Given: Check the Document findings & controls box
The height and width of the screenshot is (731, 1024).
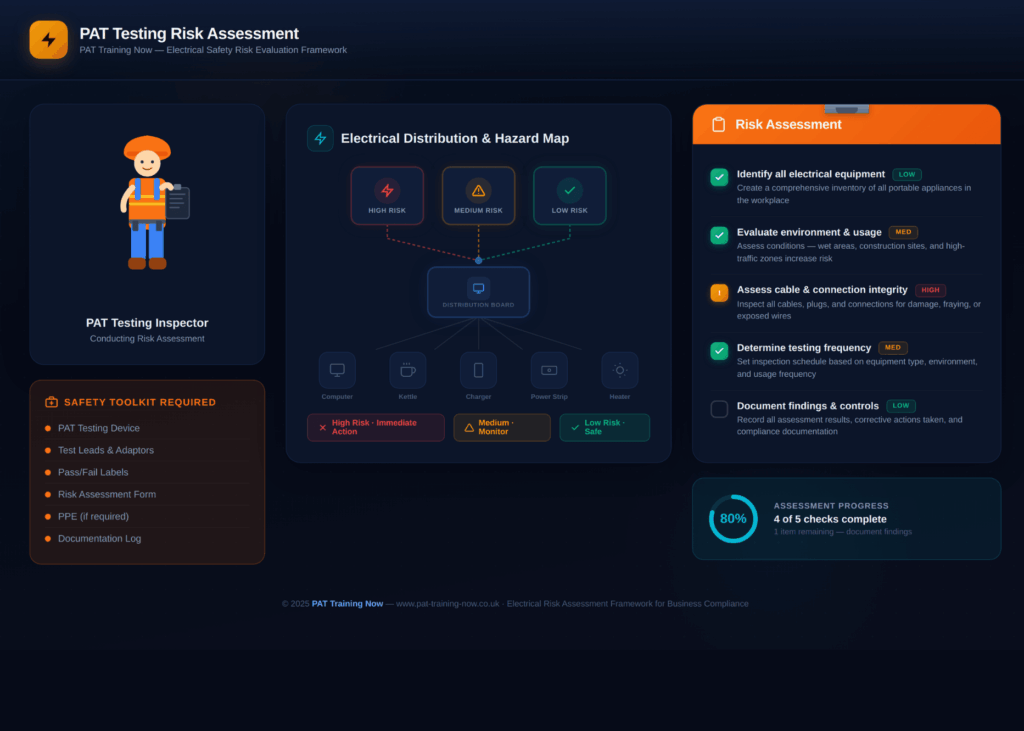Looking at the screenshot, I should (x=719, y=409).
